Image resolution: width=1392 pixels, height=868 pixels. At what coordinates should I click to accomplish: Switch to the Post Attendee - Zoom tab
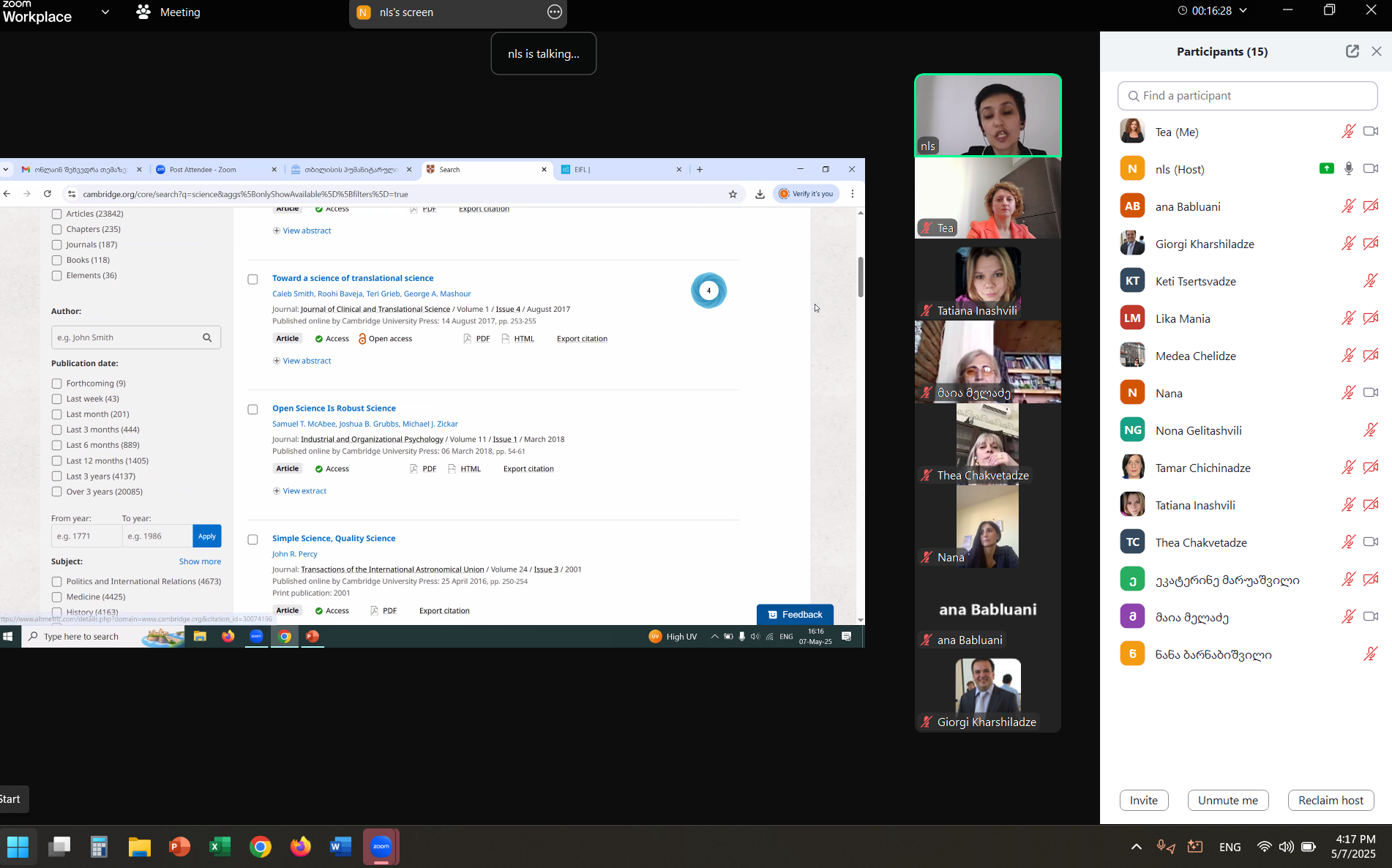[216, 169]
